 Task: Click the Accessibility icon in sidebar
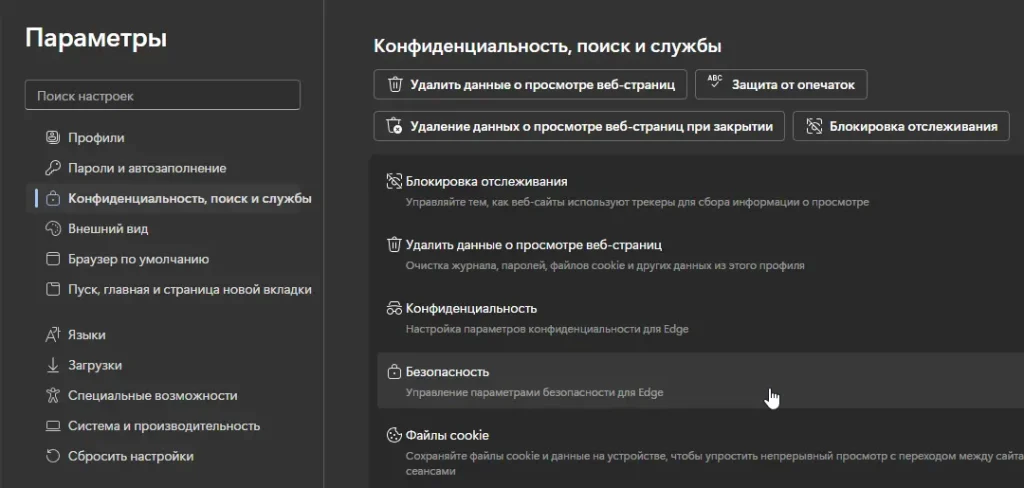pos(54,395)
